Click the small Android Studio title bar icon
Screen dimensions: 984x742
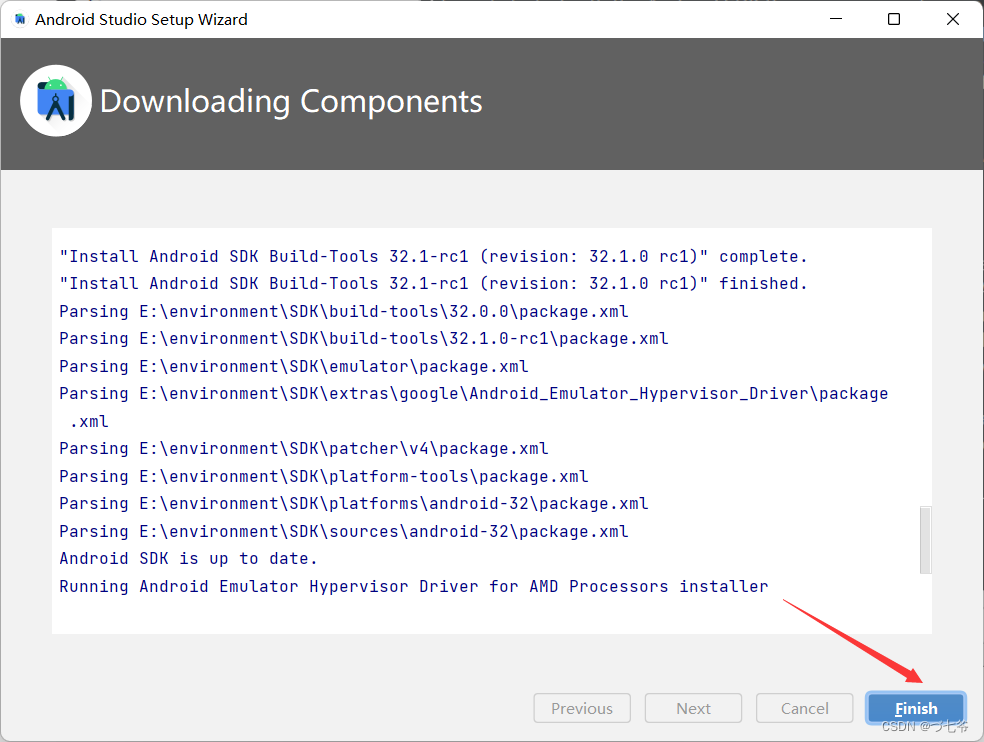point(20,19)
